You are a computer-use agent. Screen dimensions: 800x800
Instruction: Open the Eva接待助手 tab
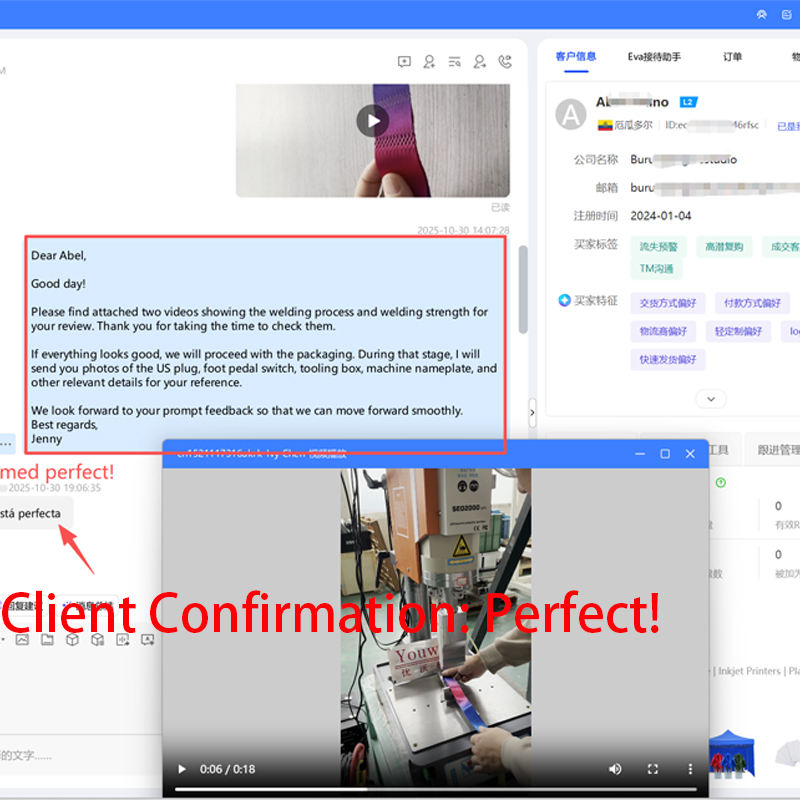pyautogui.click(x=654, y=57)
